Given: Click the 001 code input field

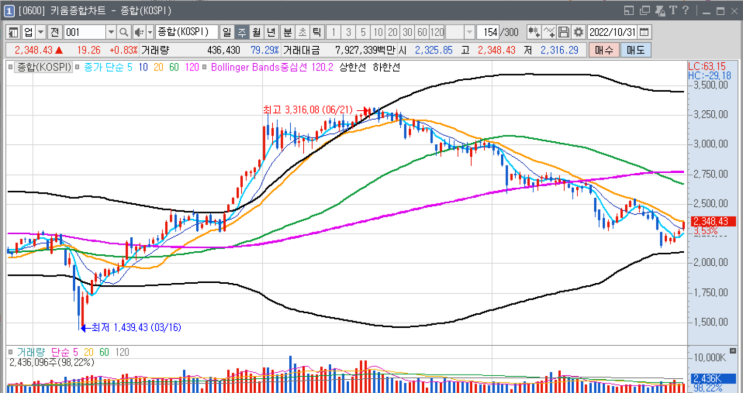Looking at the screenshot, I should pyautogui.click(x=85, y=32).
